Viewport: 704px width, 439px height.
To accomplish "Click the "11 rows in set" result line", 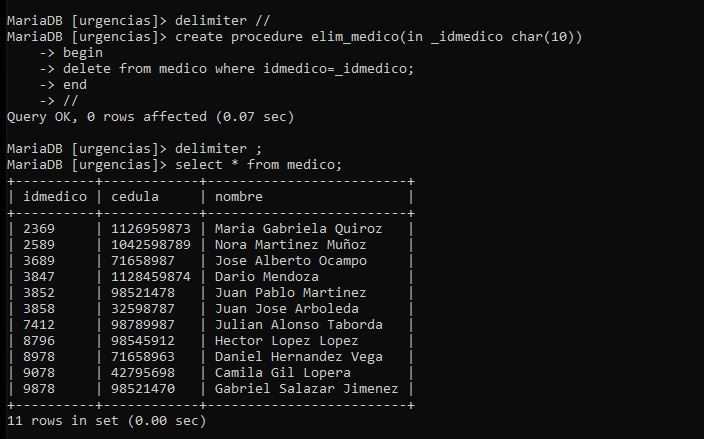I will click(x=106, y=421).
